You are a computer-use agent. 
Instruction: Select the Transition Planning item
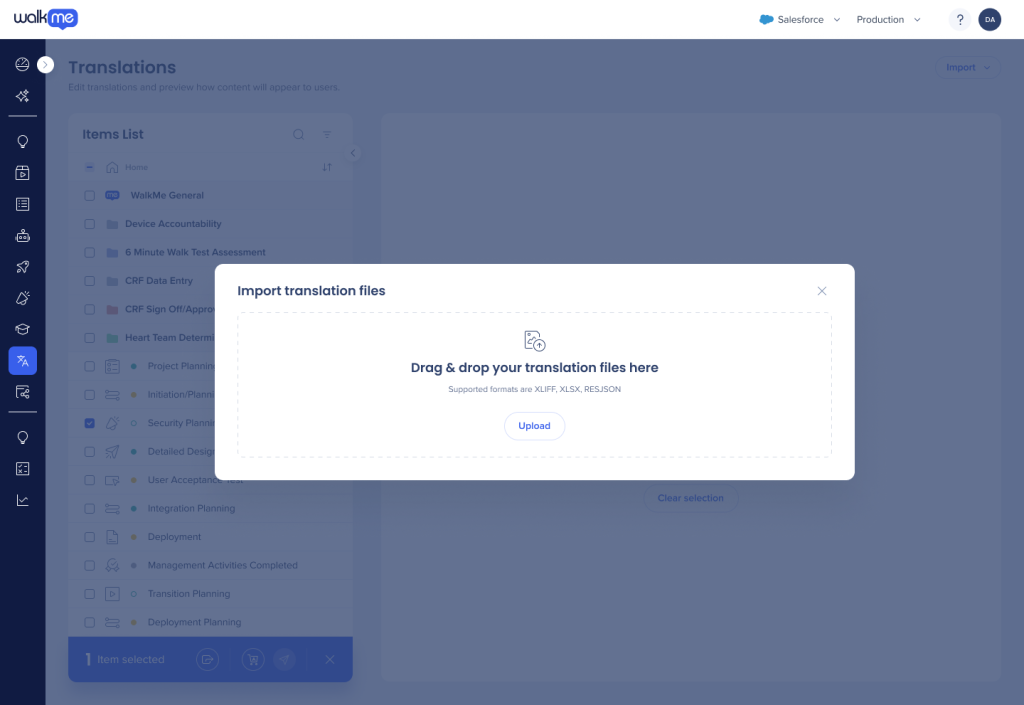coord(189,594)
